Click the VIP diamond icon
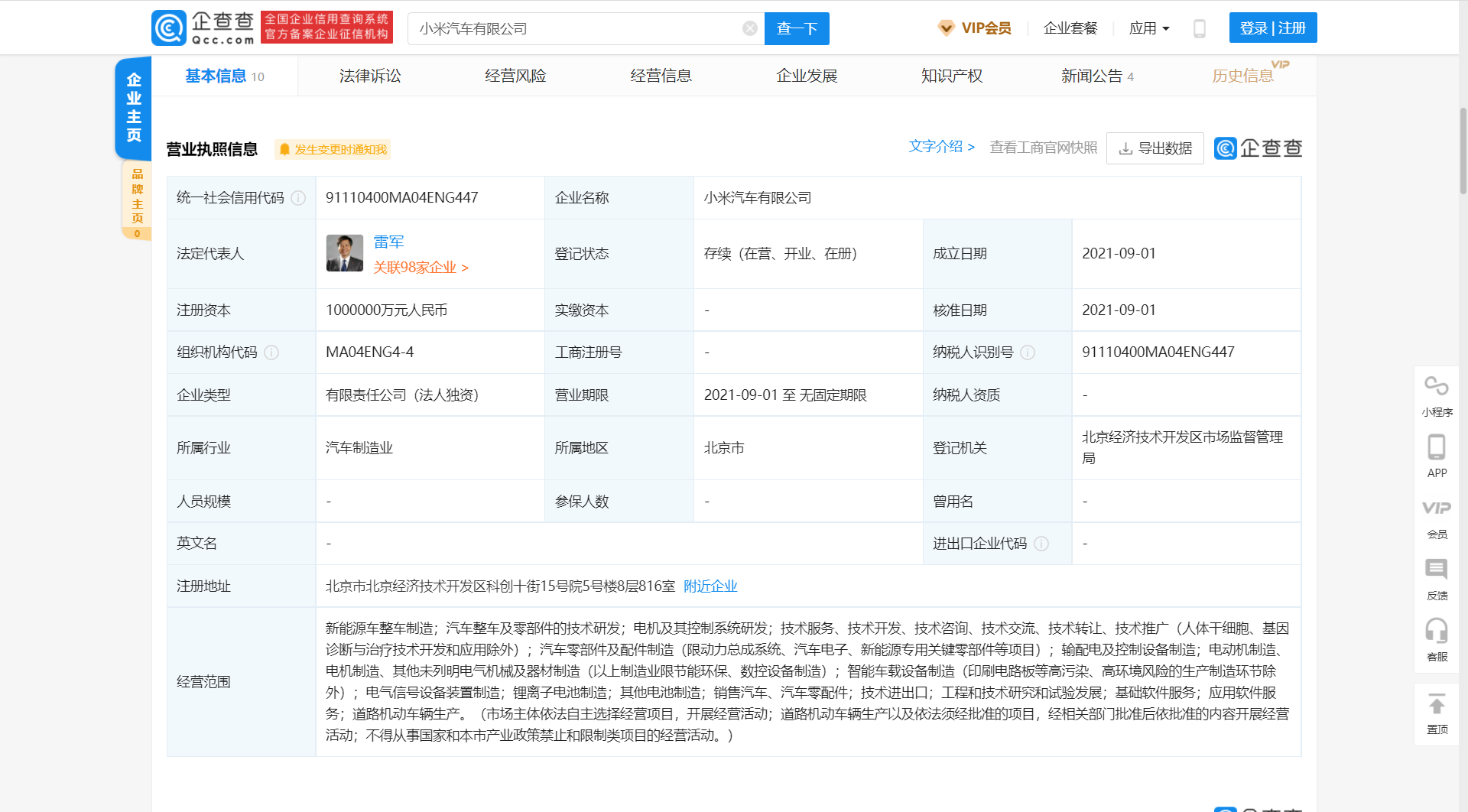Image resolution: width=1468 pixels, height=812 pixels. (x=946, y=28)
